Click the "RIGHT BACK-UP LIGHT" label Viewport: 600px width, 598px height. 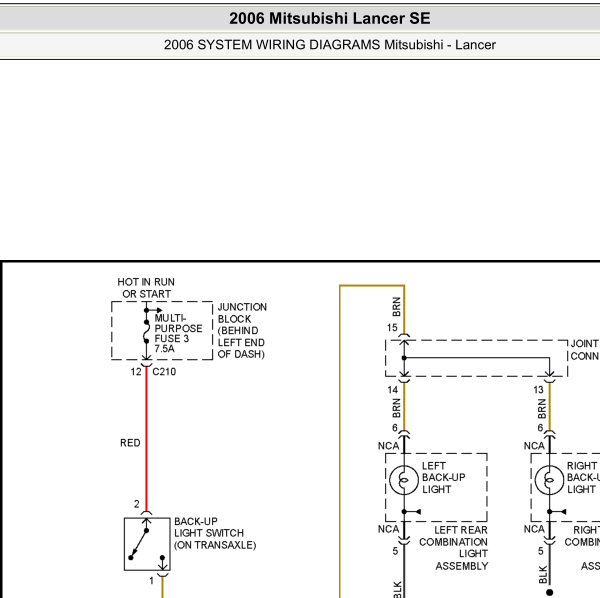(583, 477)
